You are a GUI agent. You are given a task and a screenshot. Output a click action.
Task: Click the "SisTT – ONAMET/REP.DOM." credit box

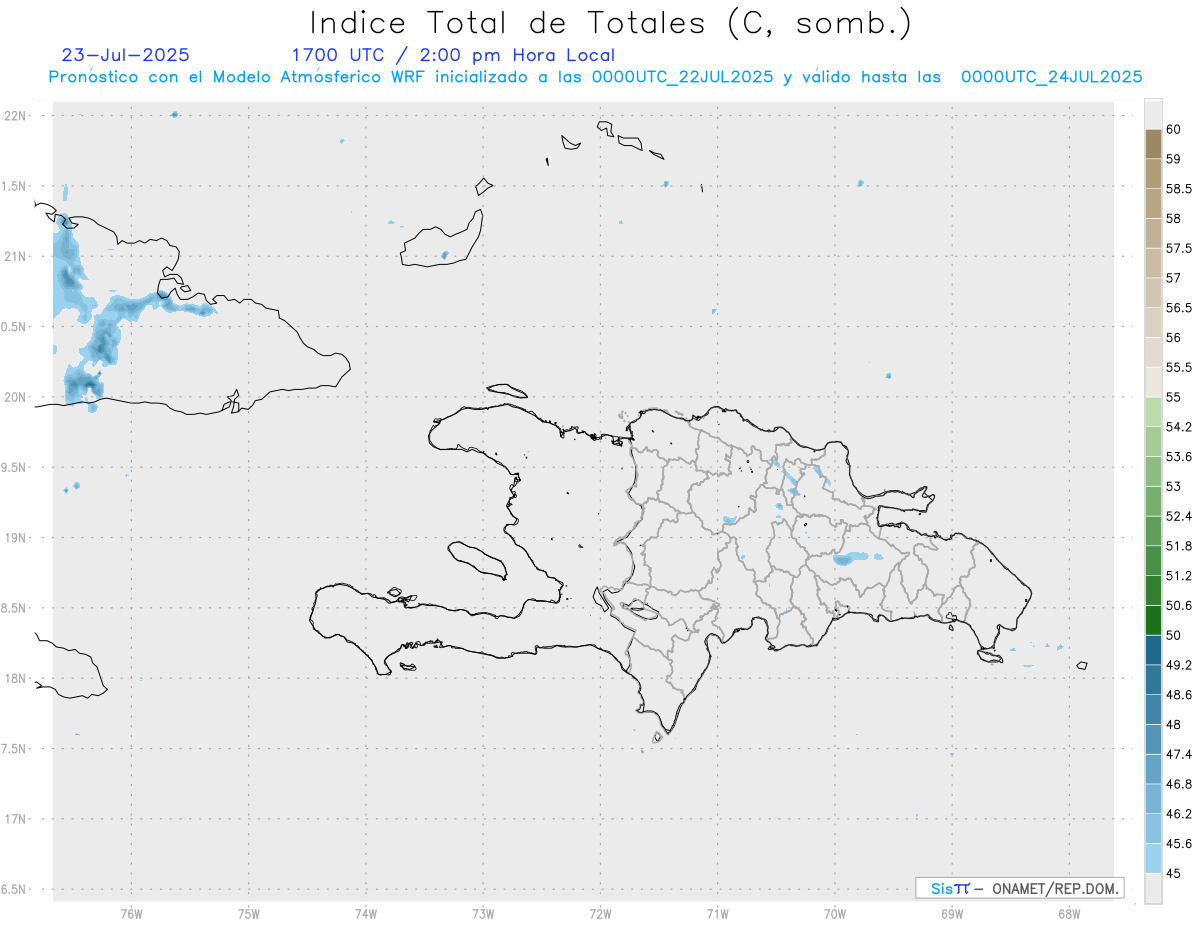point(1019,888)
